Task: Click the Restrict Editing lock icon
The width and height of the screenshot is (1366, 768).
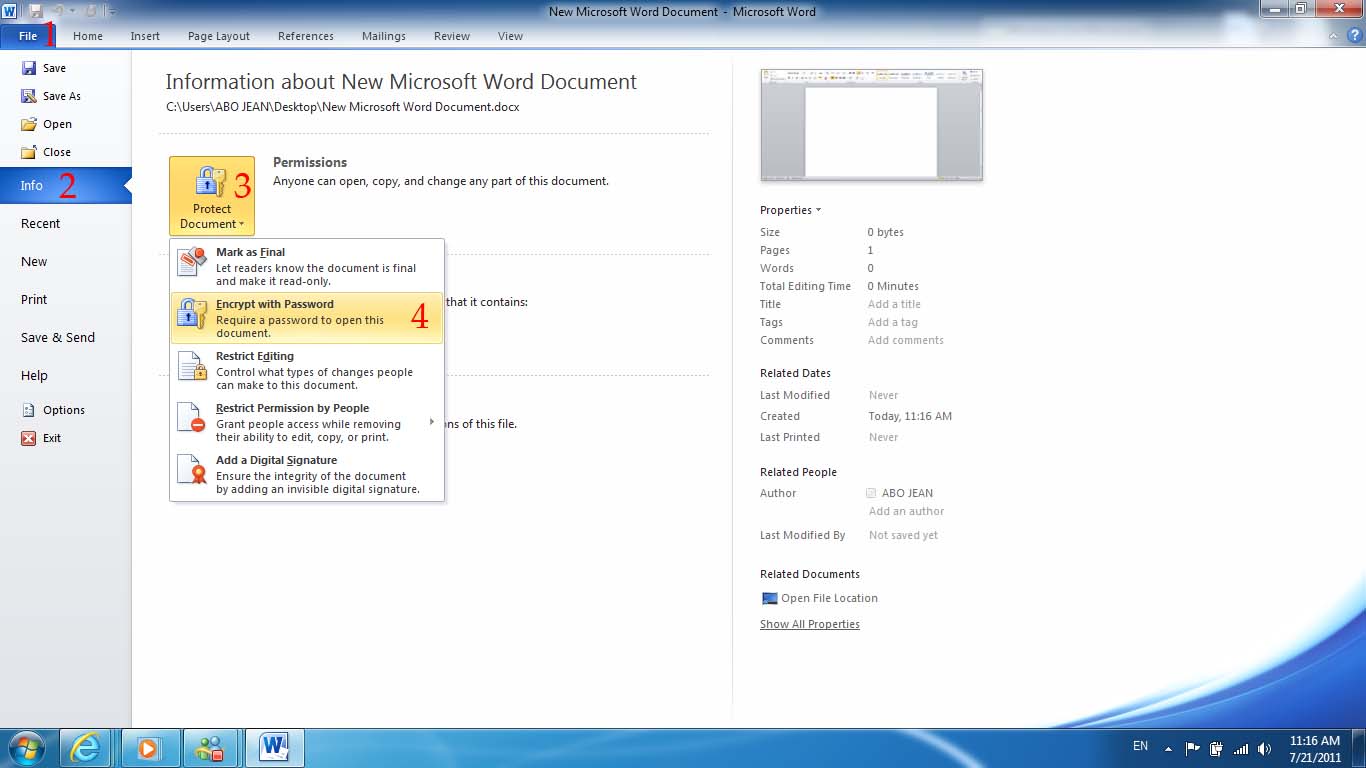Action: tap(192, 366)
